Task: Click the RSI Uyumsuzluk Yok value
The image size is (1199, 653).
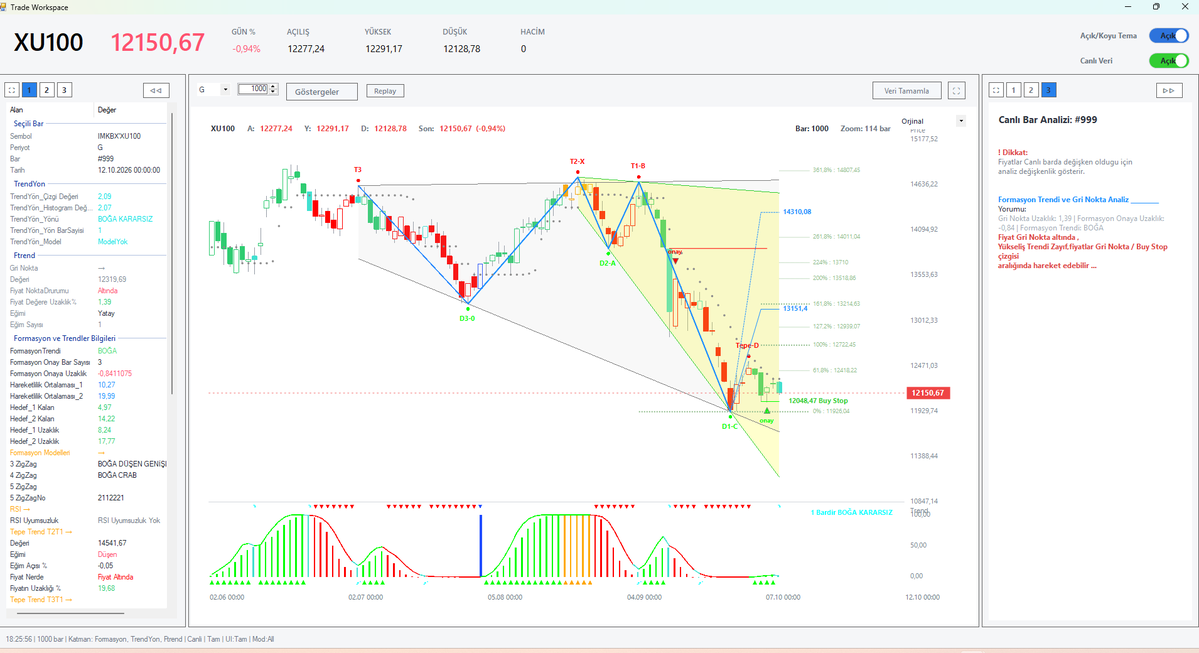Action: click(x=129, y=521)
